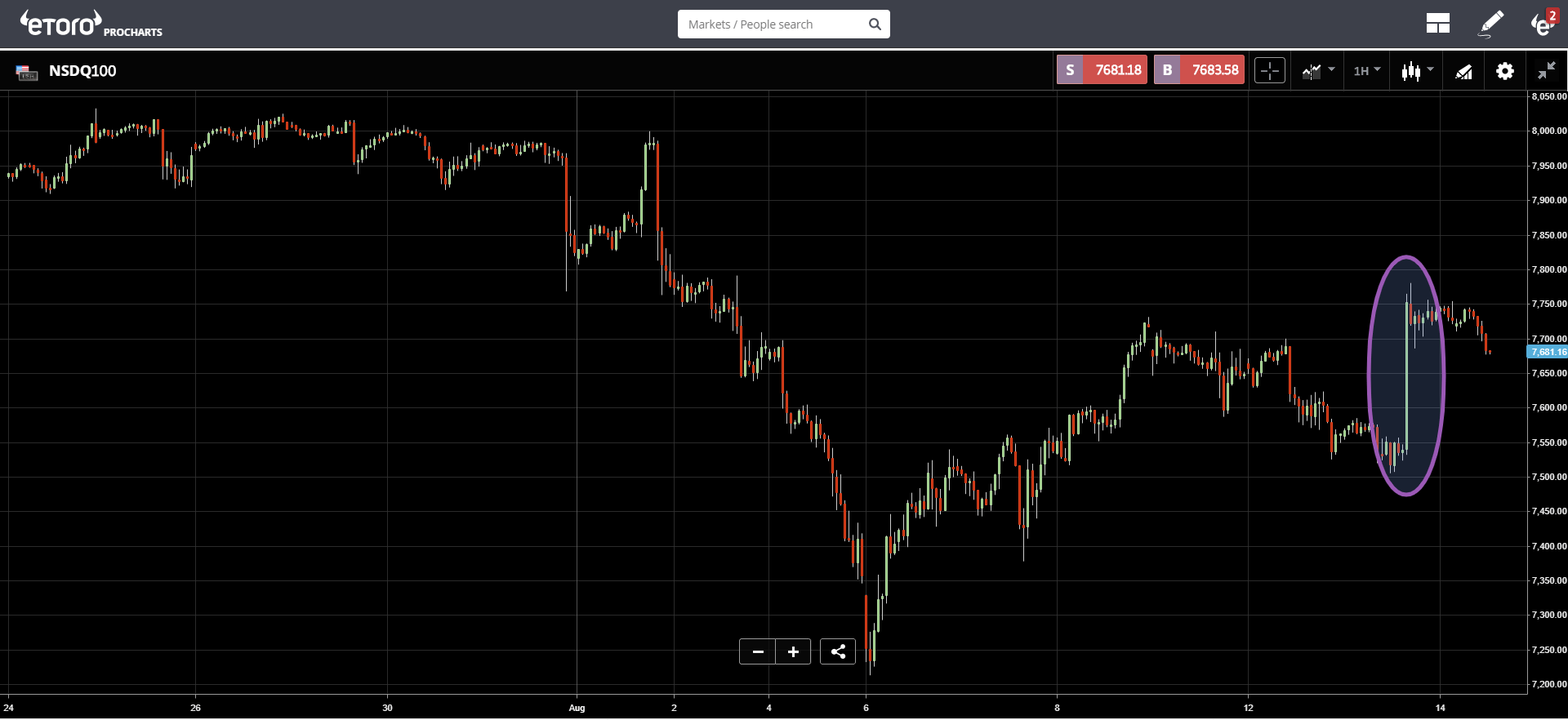Open chart settings gear
The height and width of the screenshot is (720, 1568).
(x=1504, y=71)
